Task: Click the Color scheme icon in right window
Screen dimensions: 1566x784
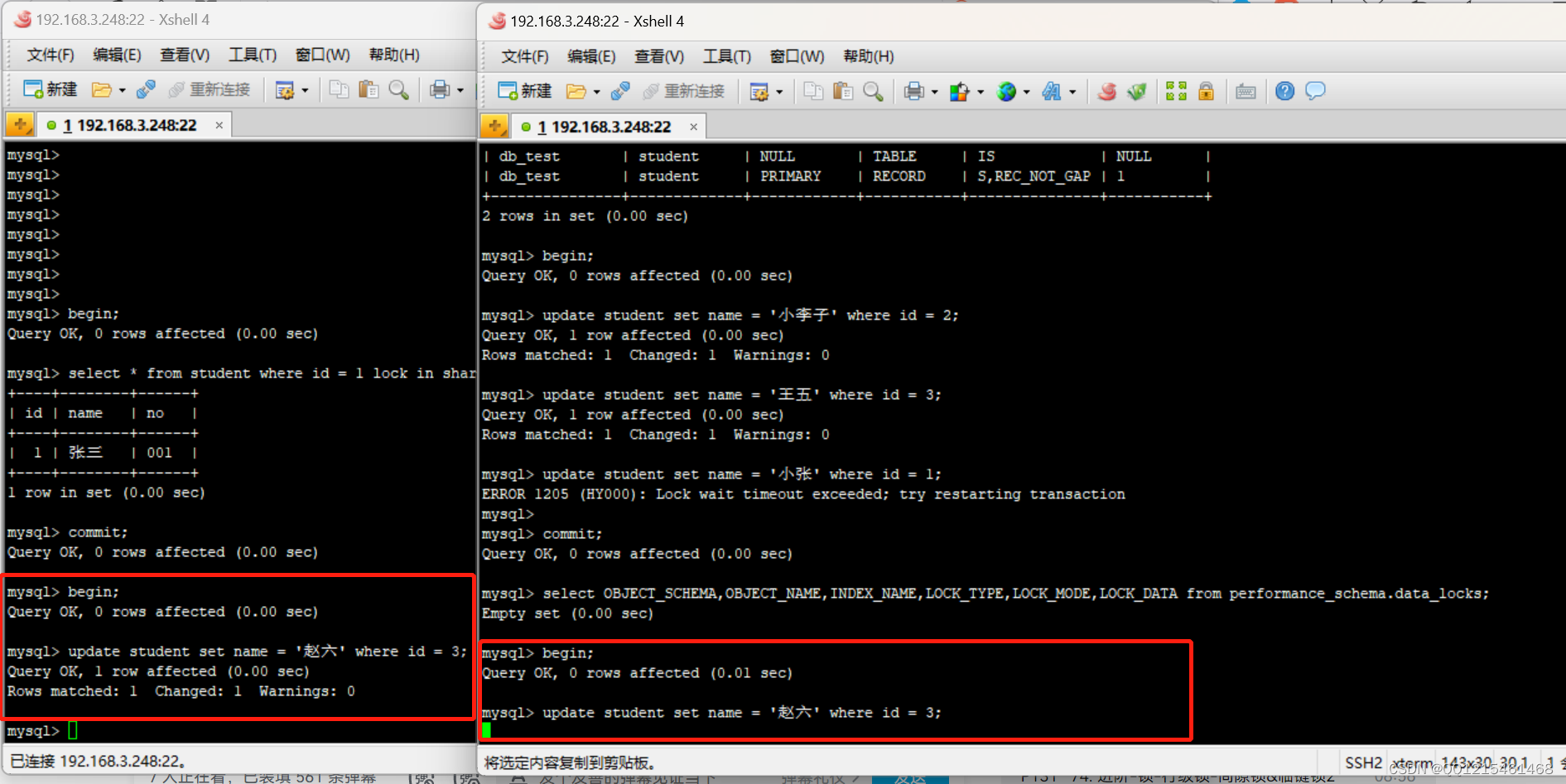Action: point(959,91)
